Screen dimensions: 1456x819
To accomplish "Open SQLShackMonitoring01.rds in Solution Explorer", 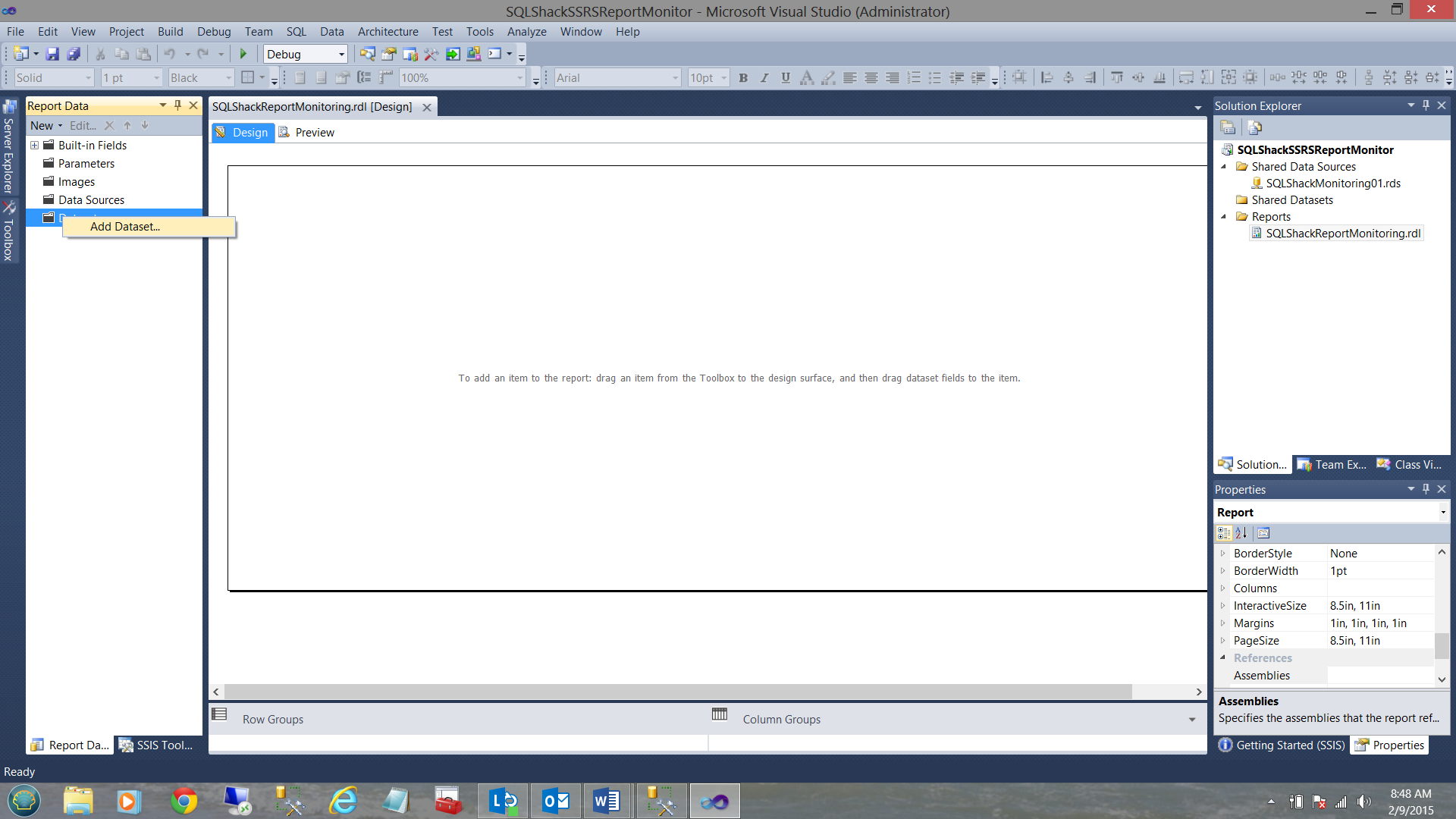I will 1332,183.
